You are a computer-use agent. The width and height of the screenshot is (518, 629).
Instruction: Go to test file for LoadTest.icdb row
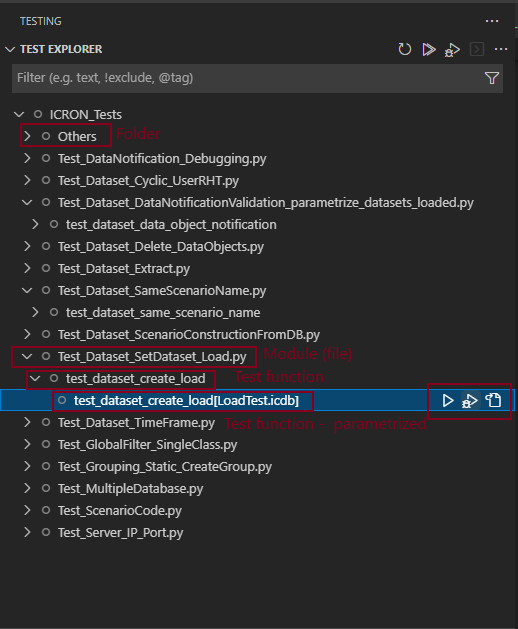point(493,400)
